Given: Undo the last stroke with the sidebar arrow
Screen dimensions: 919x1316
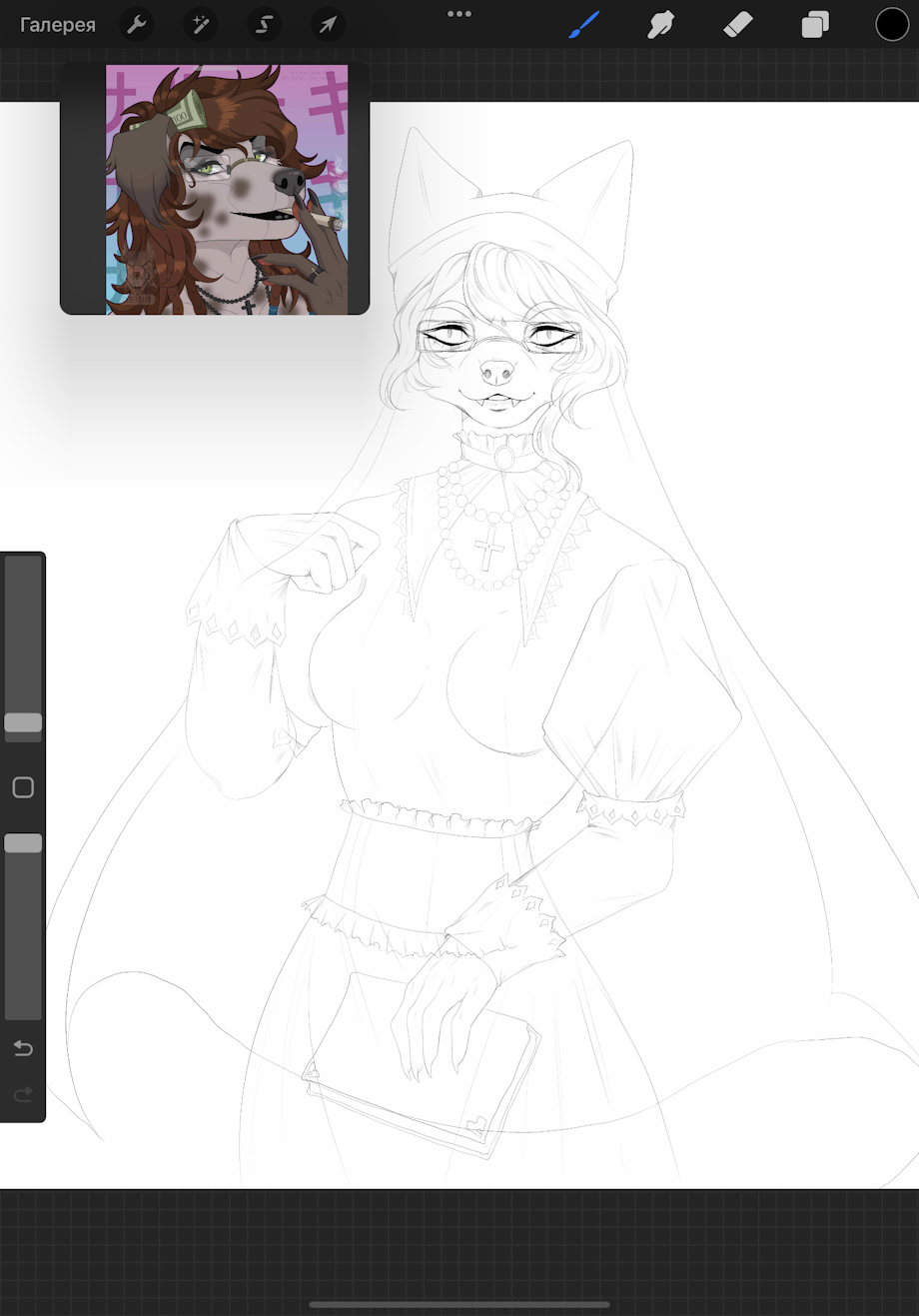Looking at the screenshot, I should click(x=23, y=1047).
